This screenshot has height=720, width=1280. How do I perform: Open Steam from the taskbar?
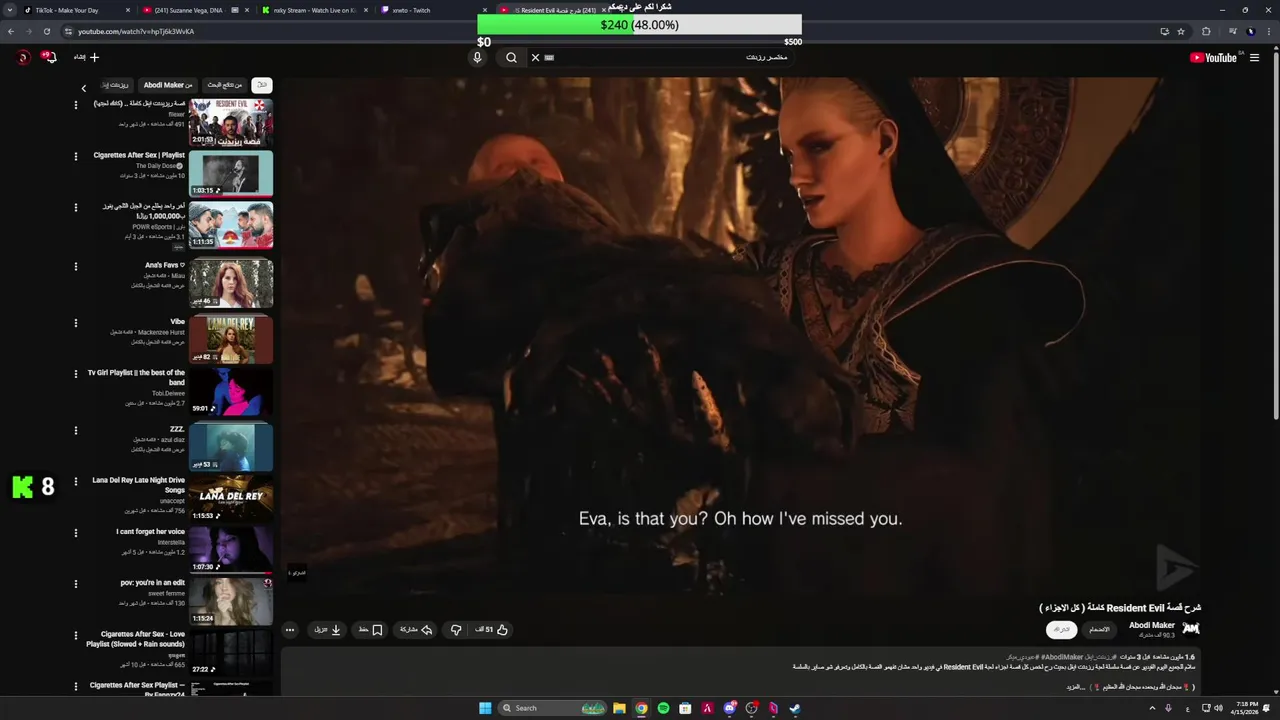[x=795, y=708]
